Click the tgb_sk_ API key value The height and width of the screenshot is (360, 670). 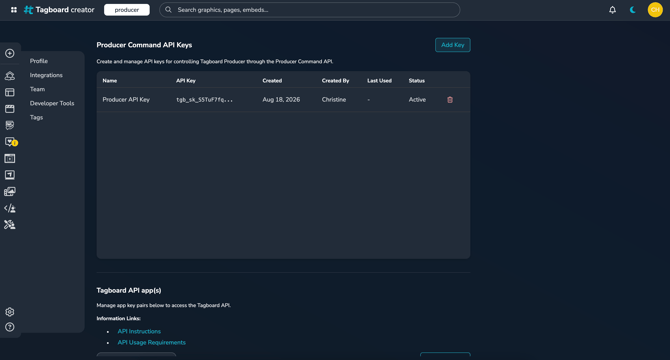[205, 100]
